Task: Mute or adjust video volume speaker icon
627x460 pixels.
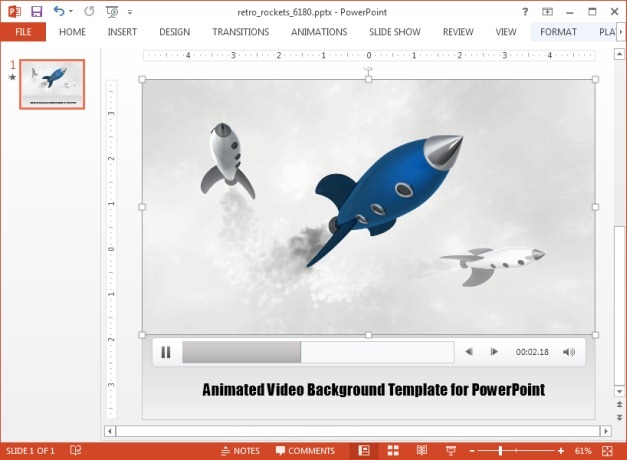Action: 569,352
